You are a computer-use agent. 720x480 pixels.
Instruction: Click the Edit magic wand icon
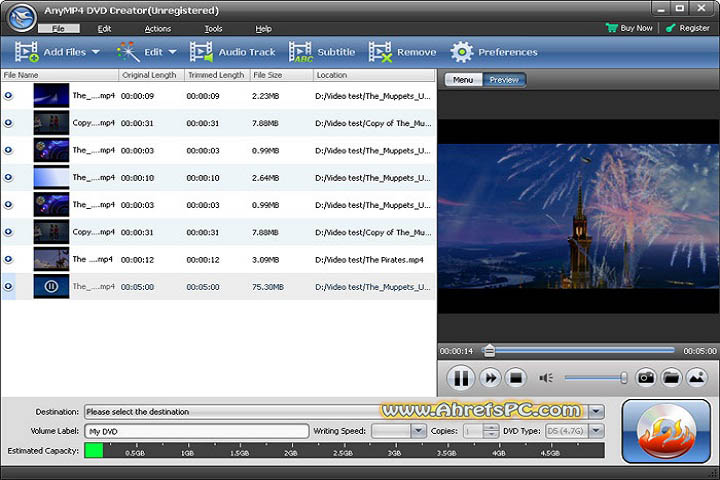[128, 52]
